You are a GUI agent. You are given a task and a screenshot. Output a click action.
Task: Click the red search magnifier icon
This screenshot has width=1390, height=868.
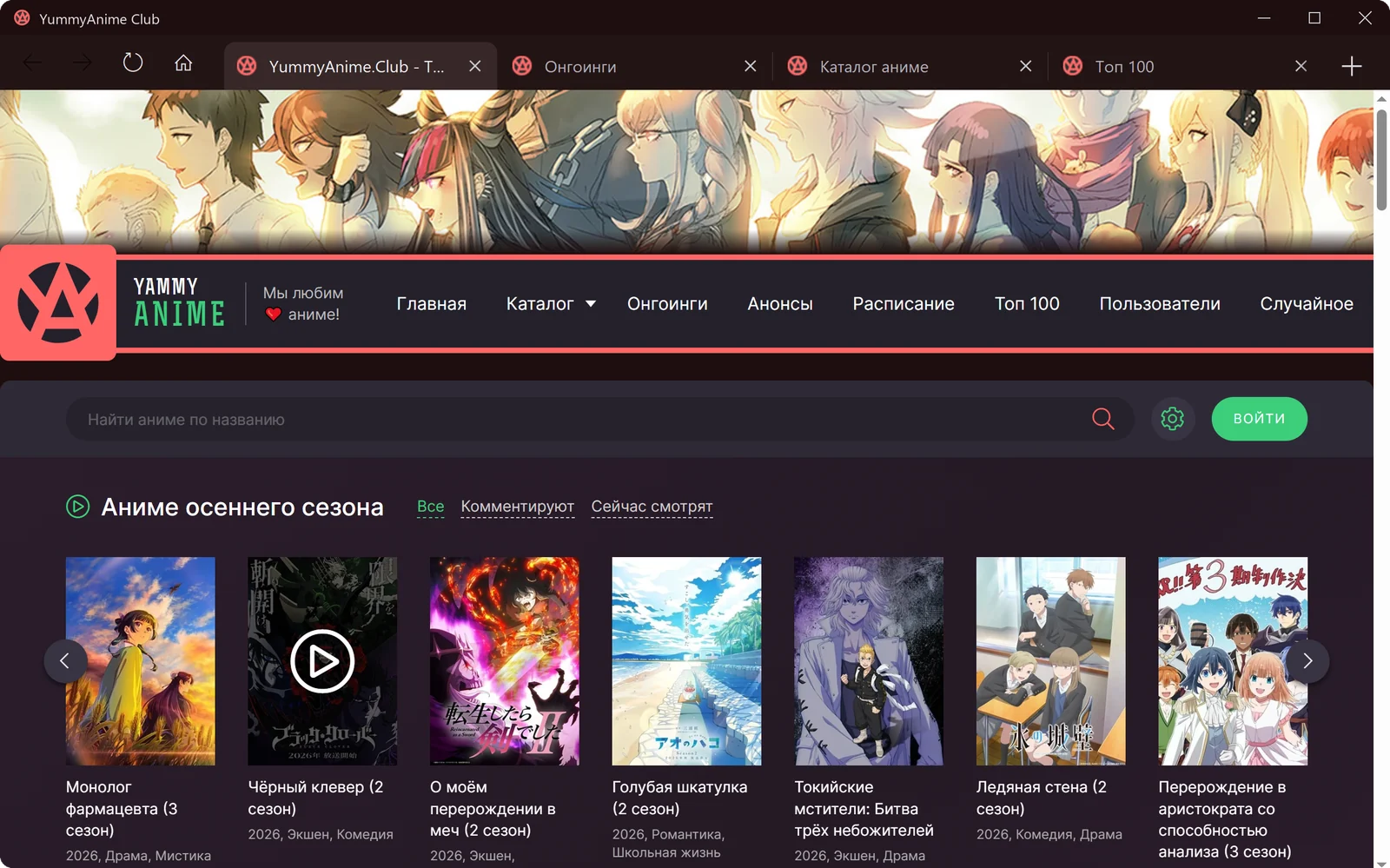coord(1103,419)
